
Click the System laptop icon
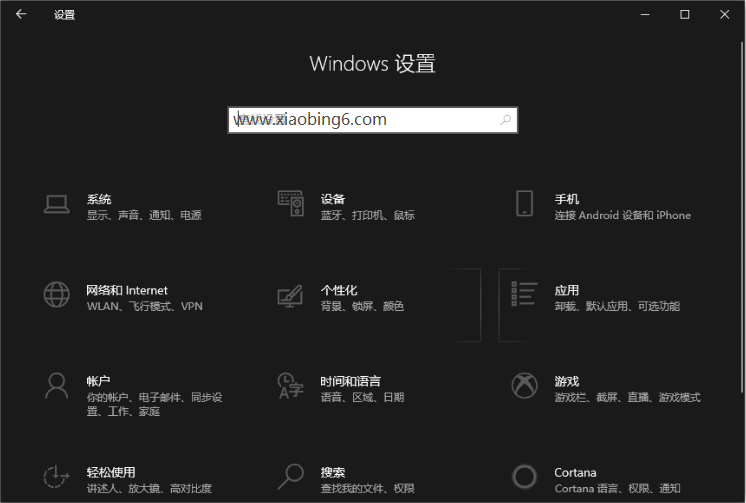coord(57,205)
